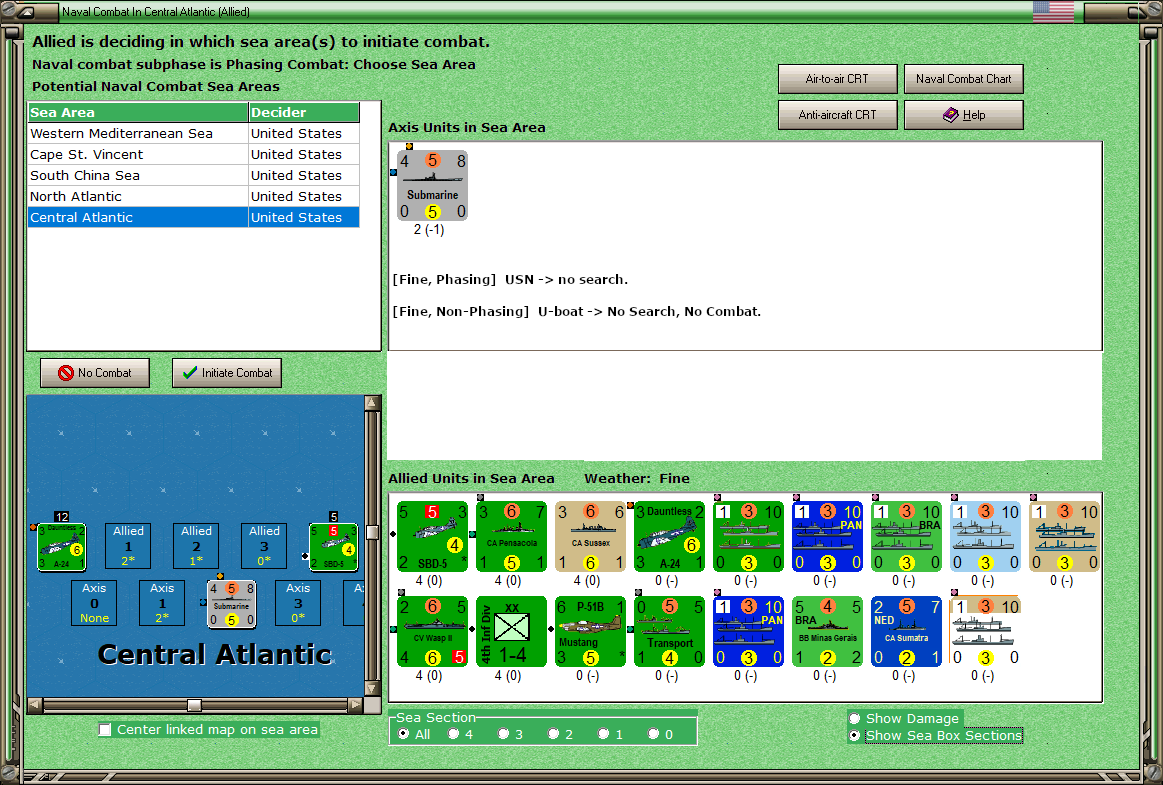Select Show Sea Box Sections option
Screen dimensions: 1163x785
click(x=855, y=735)
